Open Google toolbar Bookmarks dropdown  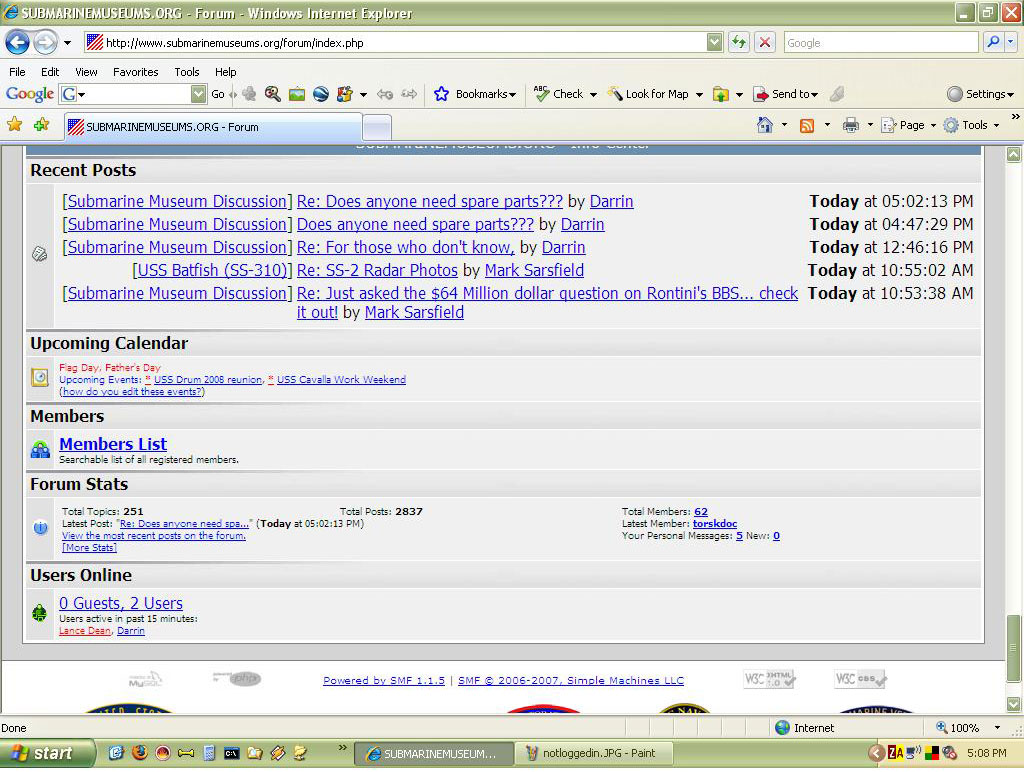point(475,94)
